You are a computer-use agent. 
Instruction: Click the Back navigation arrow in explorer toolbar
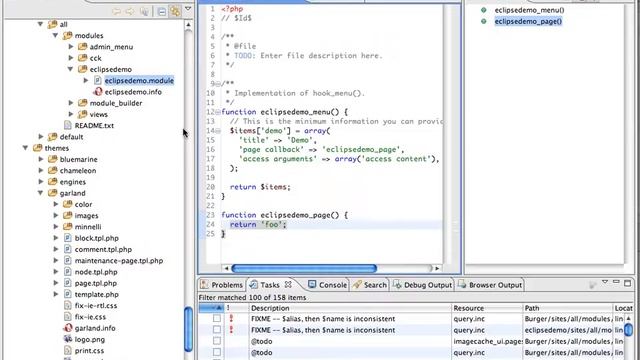tap(117, 11)
